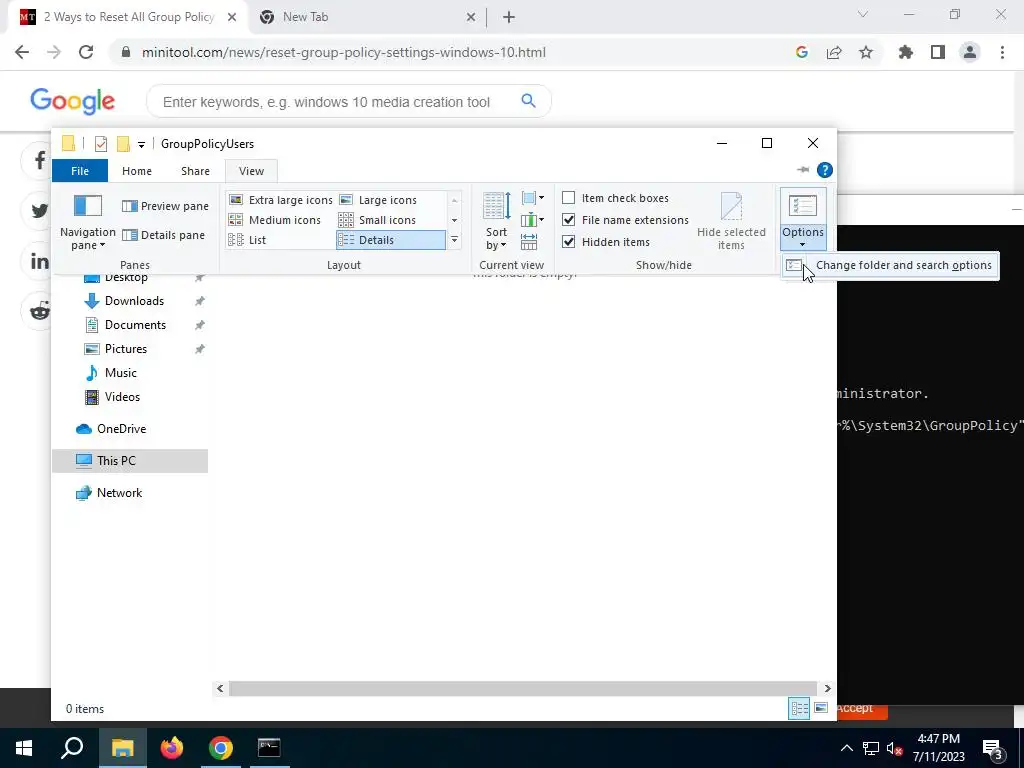This screenshot has height=768, width=1024.
Task: Click Properties checkmark in quick access toolbar
Action: pyautogui.click(x=101, y=144)
